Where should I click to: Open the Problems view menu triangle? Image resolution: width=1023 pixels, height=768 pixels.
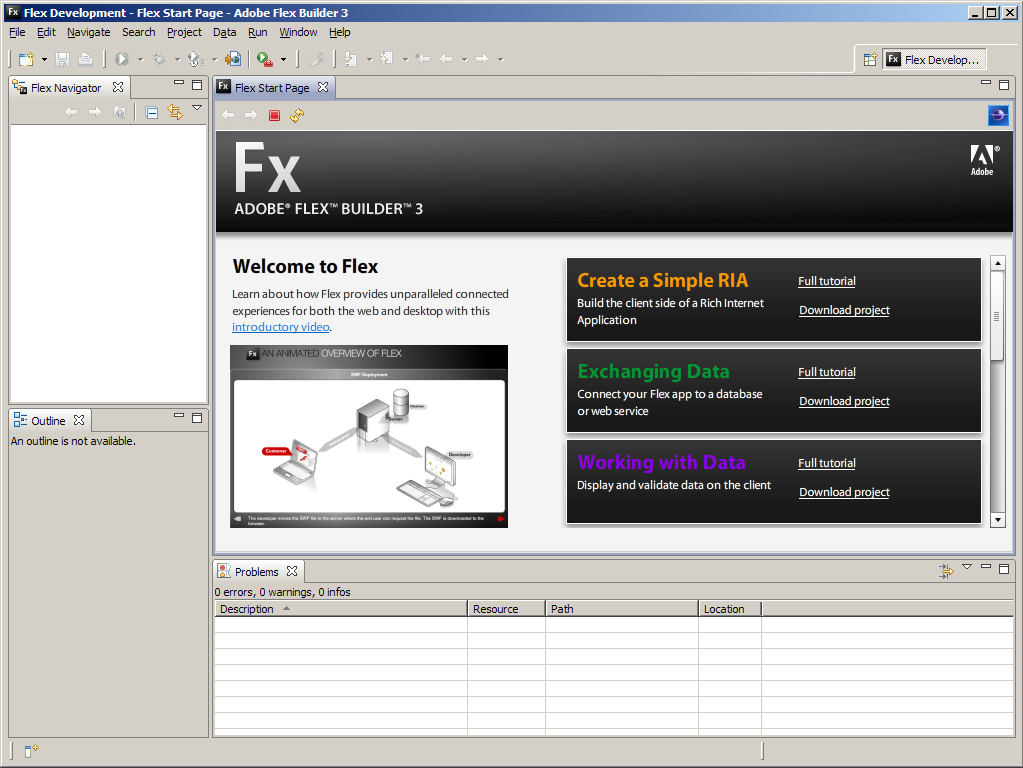point(968,567)
